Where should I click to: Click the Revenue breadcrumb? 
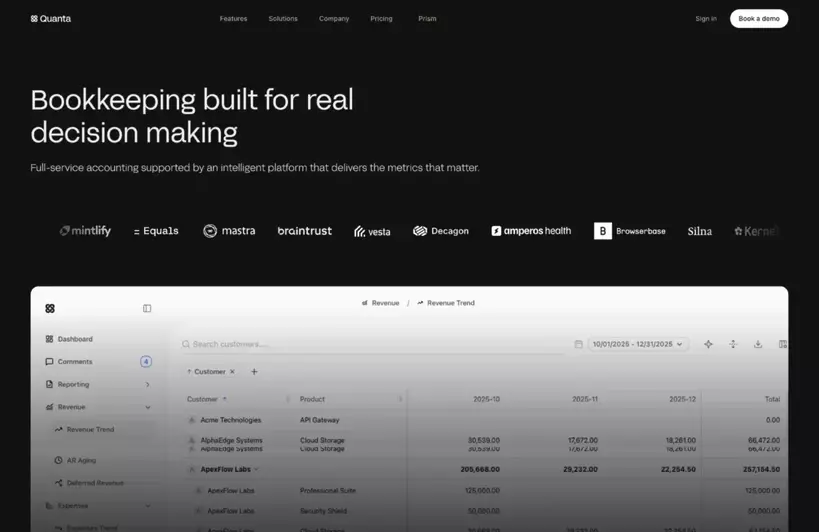pyautogui.click(x=380, y=303)
